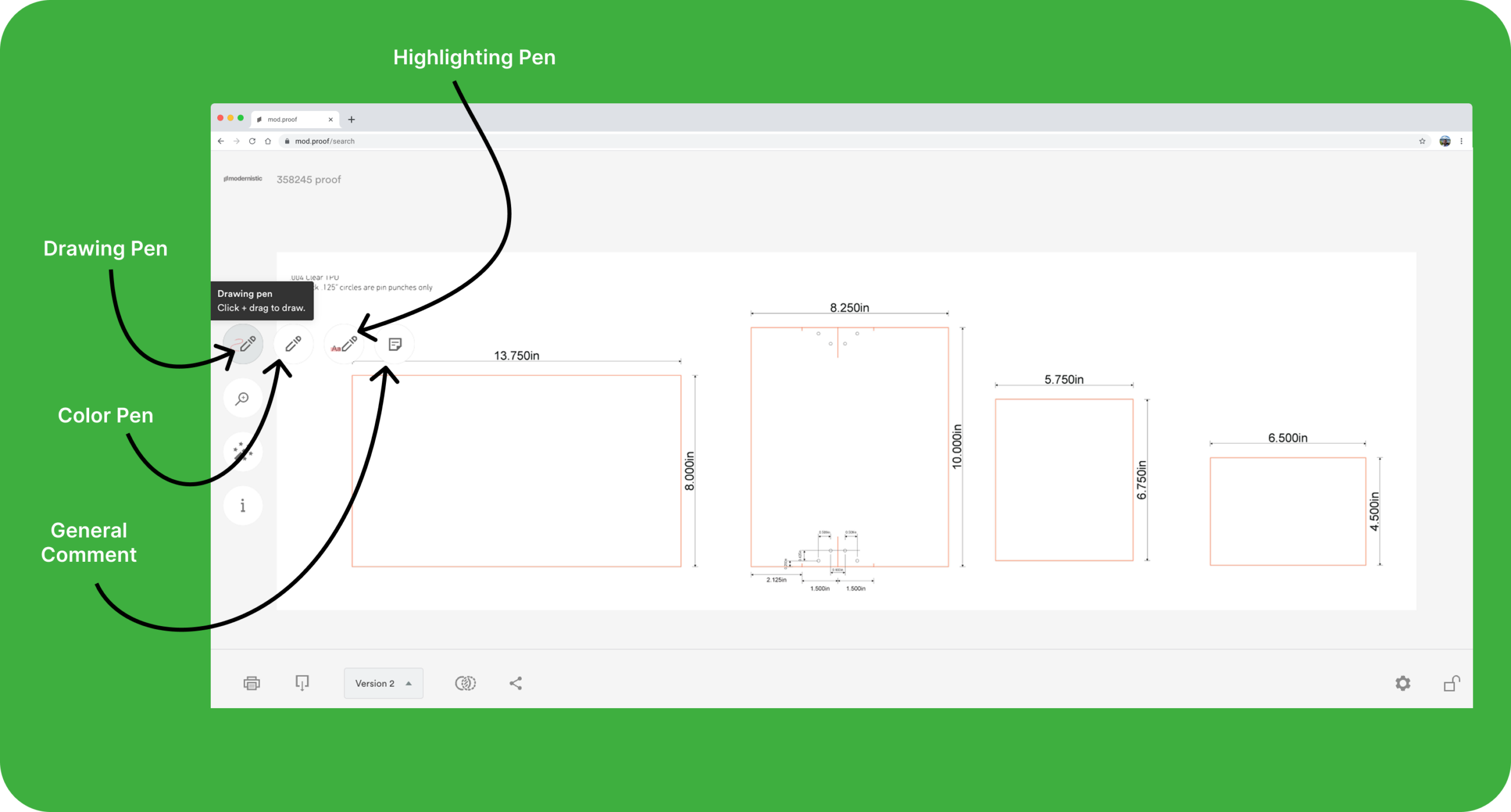Select the Drawing pen tool
Image resolution: width=1511 pixels, height=812 pixels.
point(243,344)
